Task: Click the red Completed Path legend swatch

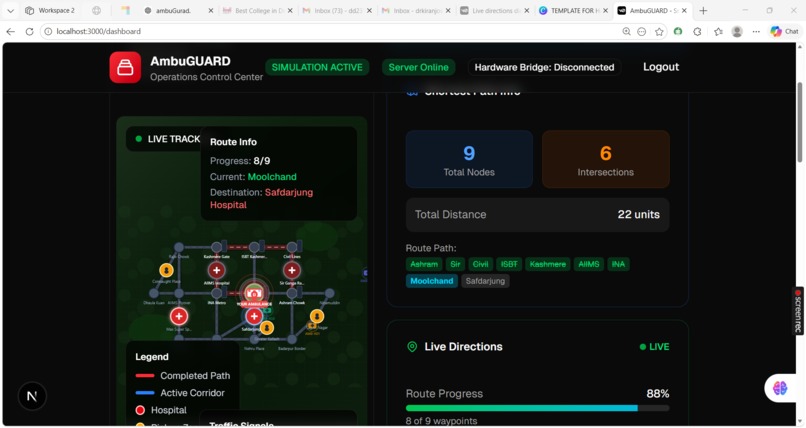Action: pos(144,376)
